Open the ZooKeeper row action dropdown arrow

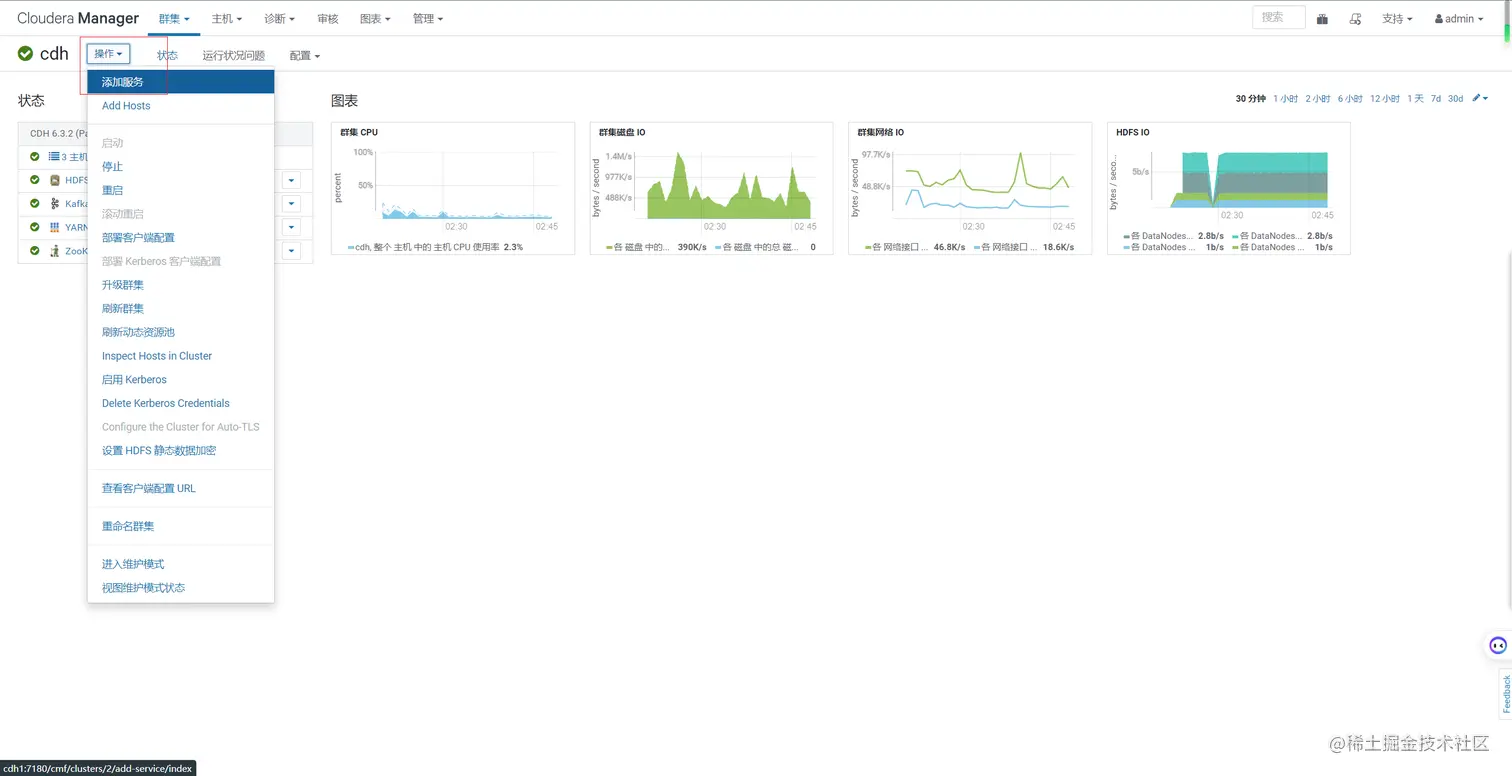291,251
